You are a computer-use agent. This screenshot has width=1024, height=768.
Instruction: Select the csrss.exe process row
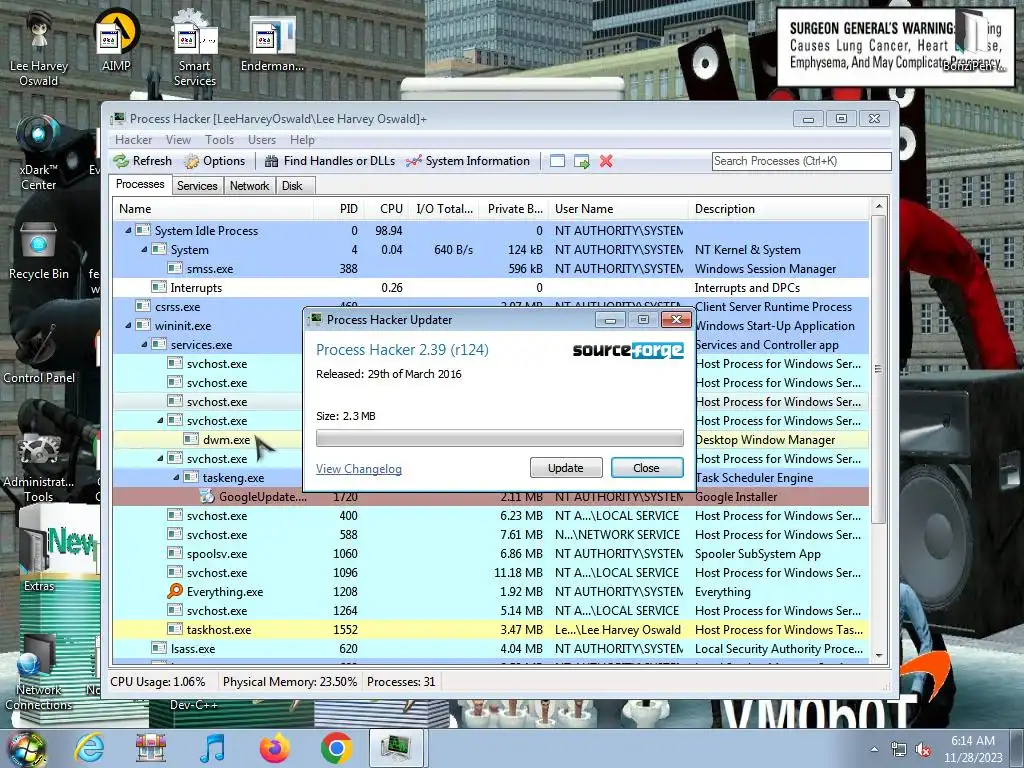coord(491,306)
